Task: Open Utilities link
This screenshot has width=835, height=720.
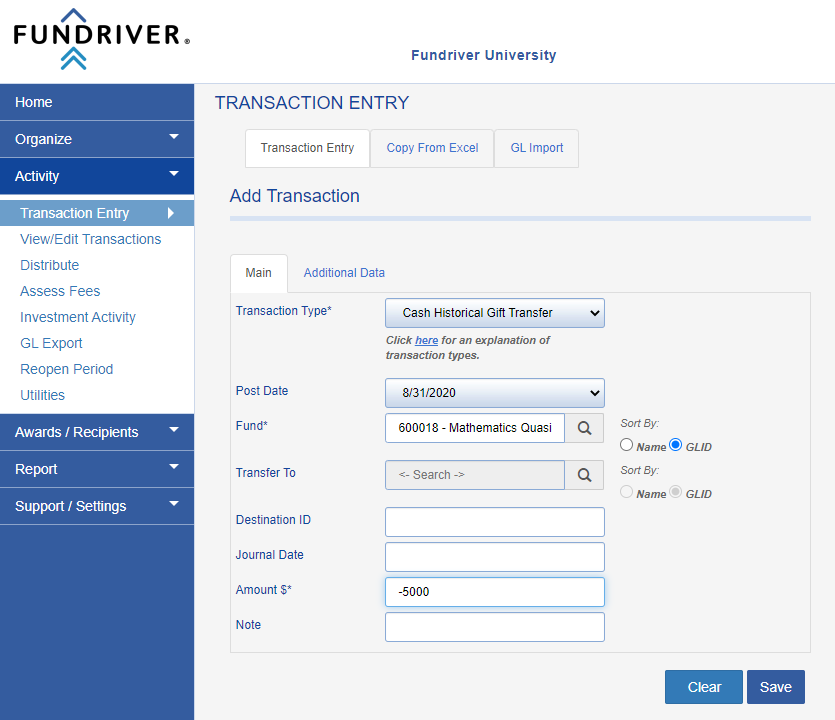Action: (43, 395)
